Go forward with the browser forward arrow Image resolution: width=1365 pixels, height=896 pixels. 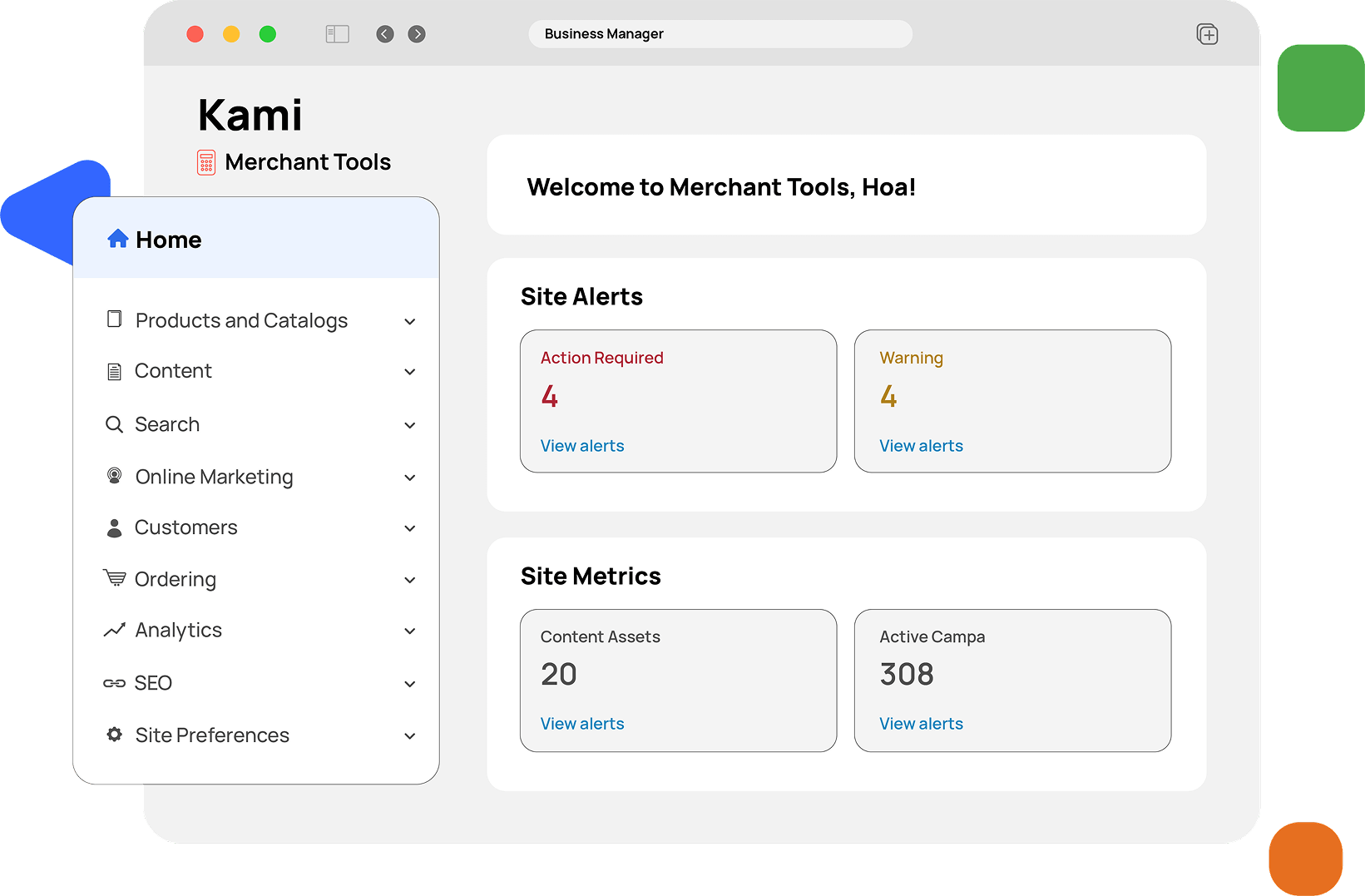tap(417, 34)
